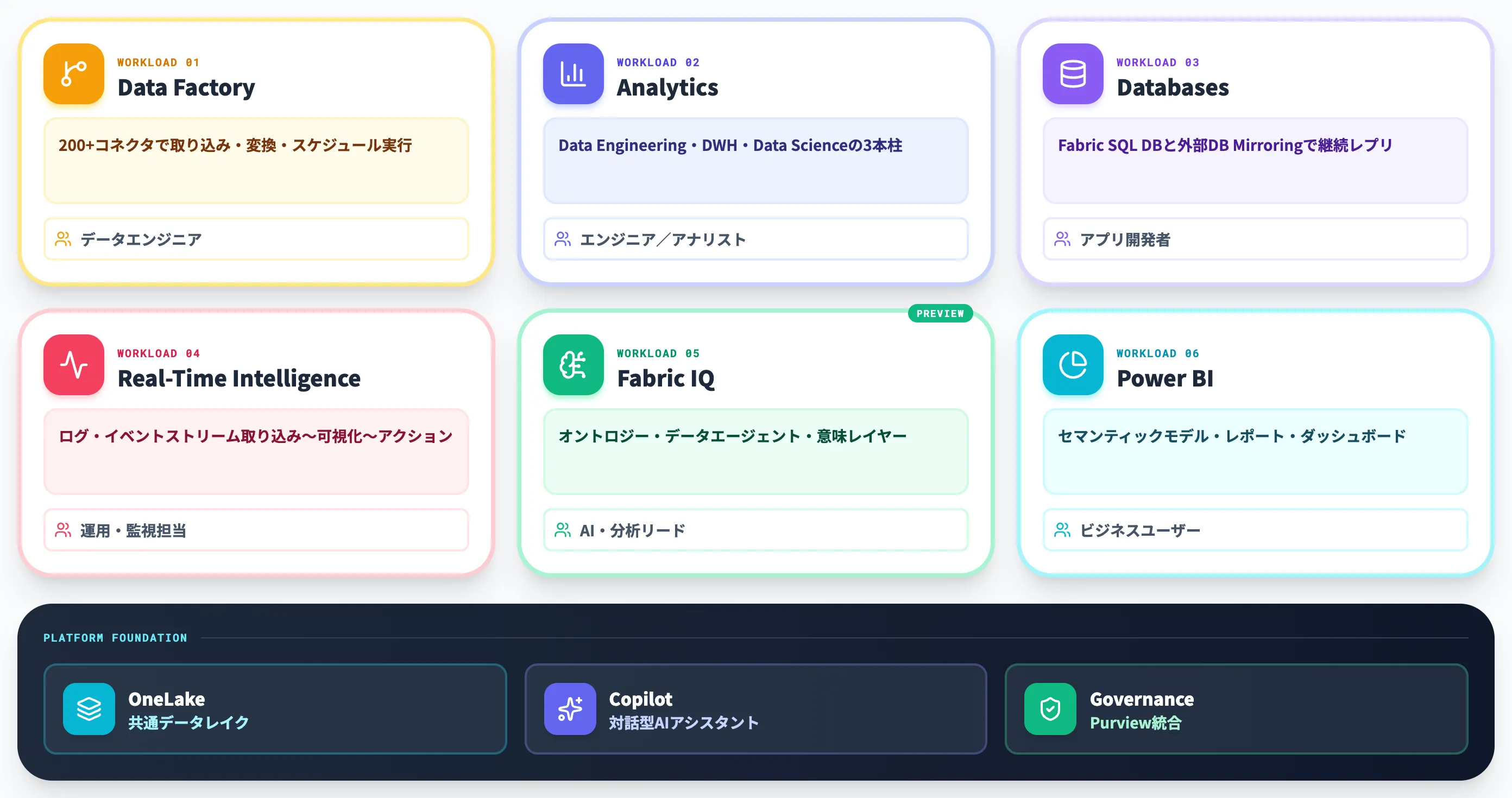Image resolution: width=1512 pixels, height=798 pixels.
Task: Click the users icon beside AI・分析リード
Action: [562, 530]
